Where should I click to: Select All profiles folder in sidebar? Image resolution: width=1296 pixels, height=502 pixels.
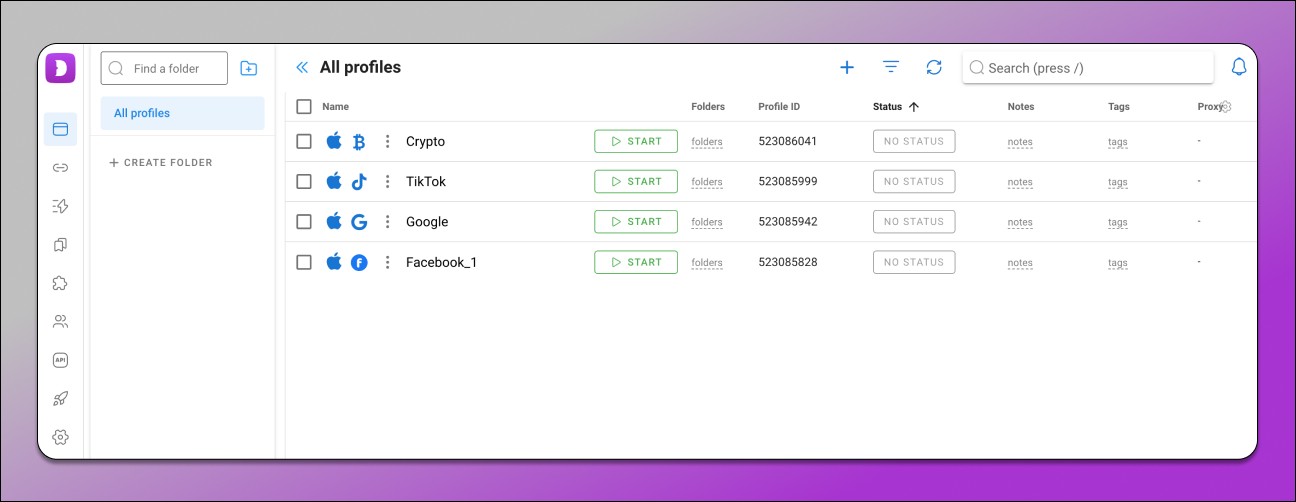point(182,113)
